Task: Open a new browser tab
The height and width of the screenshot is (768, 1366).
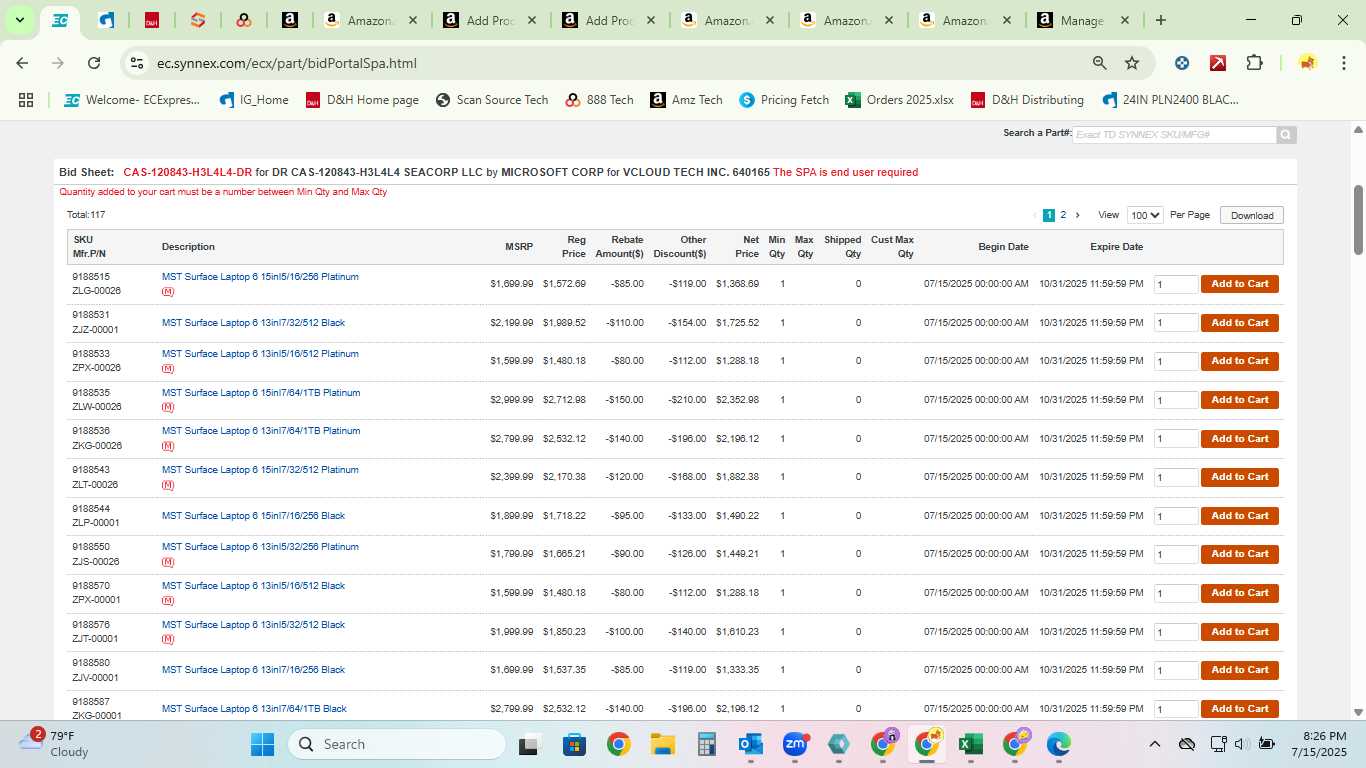Action: 1160,20
